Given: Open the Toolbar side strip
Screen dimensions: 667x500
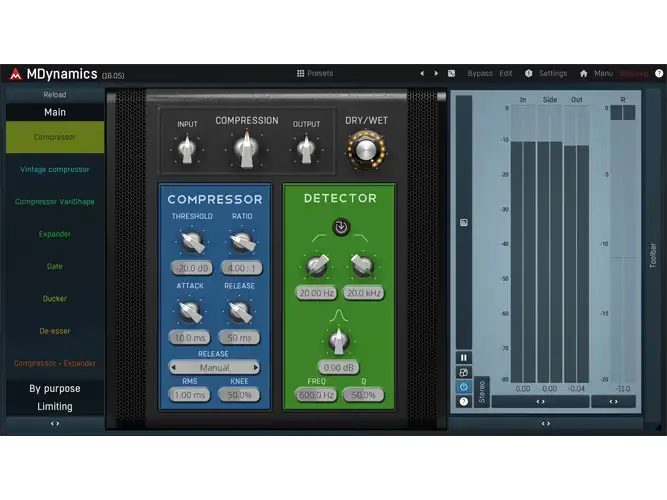Looking at the screenshot, I should 653,255.
